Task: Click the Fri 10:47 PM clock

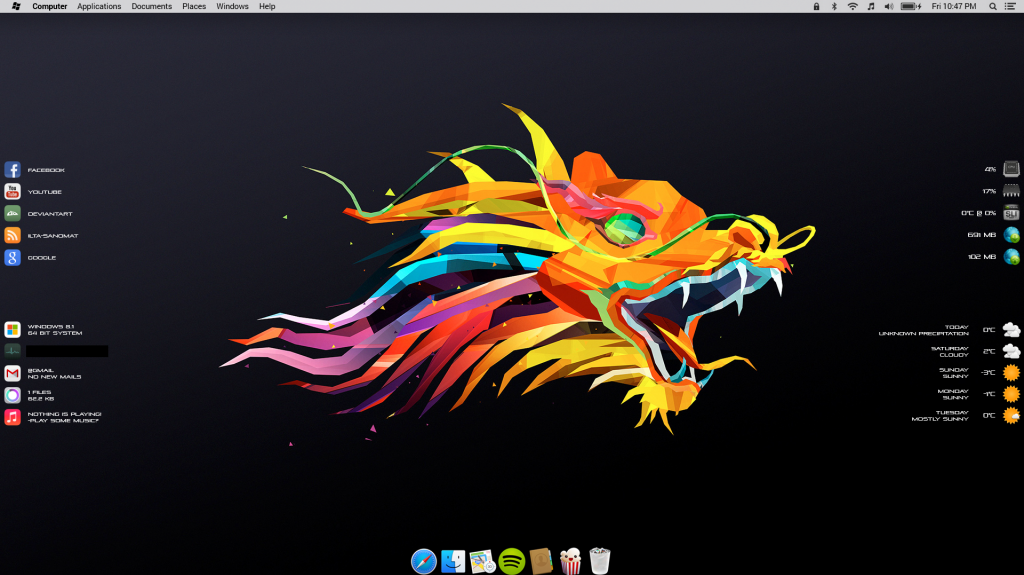Action: 954,6
